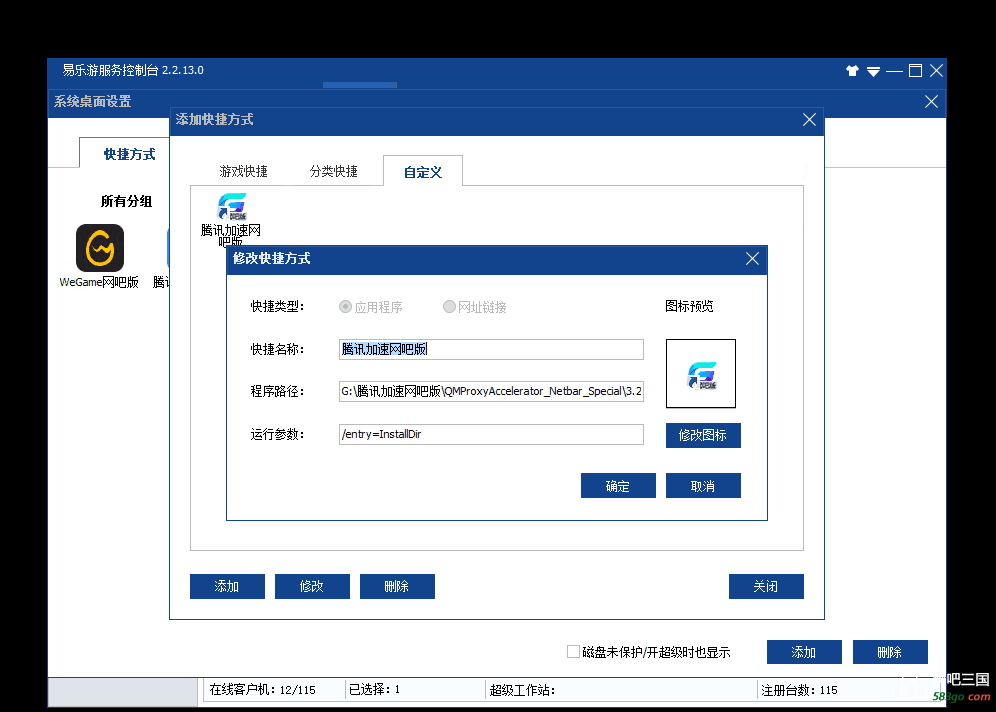Minimize the 易乐游服务控制台 window
This screenshot has width=996, height=712.
(894, 71)
